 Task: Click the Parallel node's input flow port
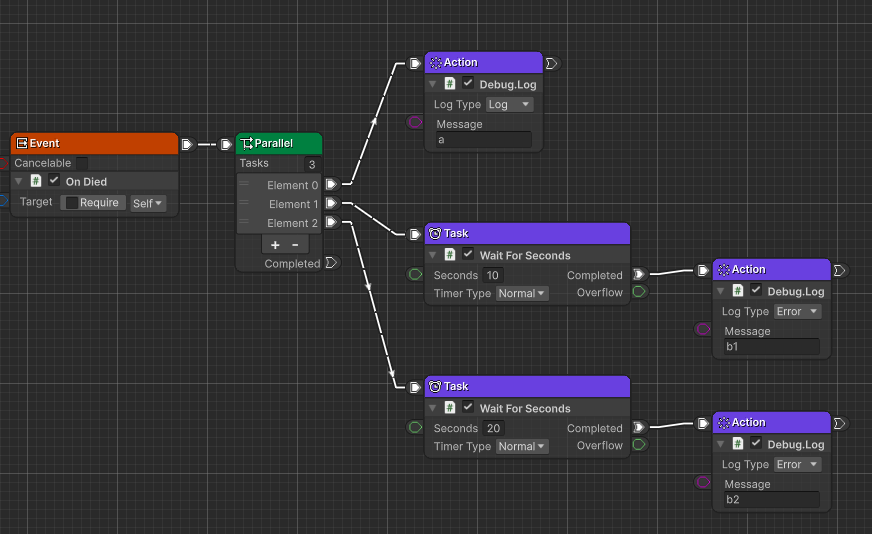tap(227, 144)
